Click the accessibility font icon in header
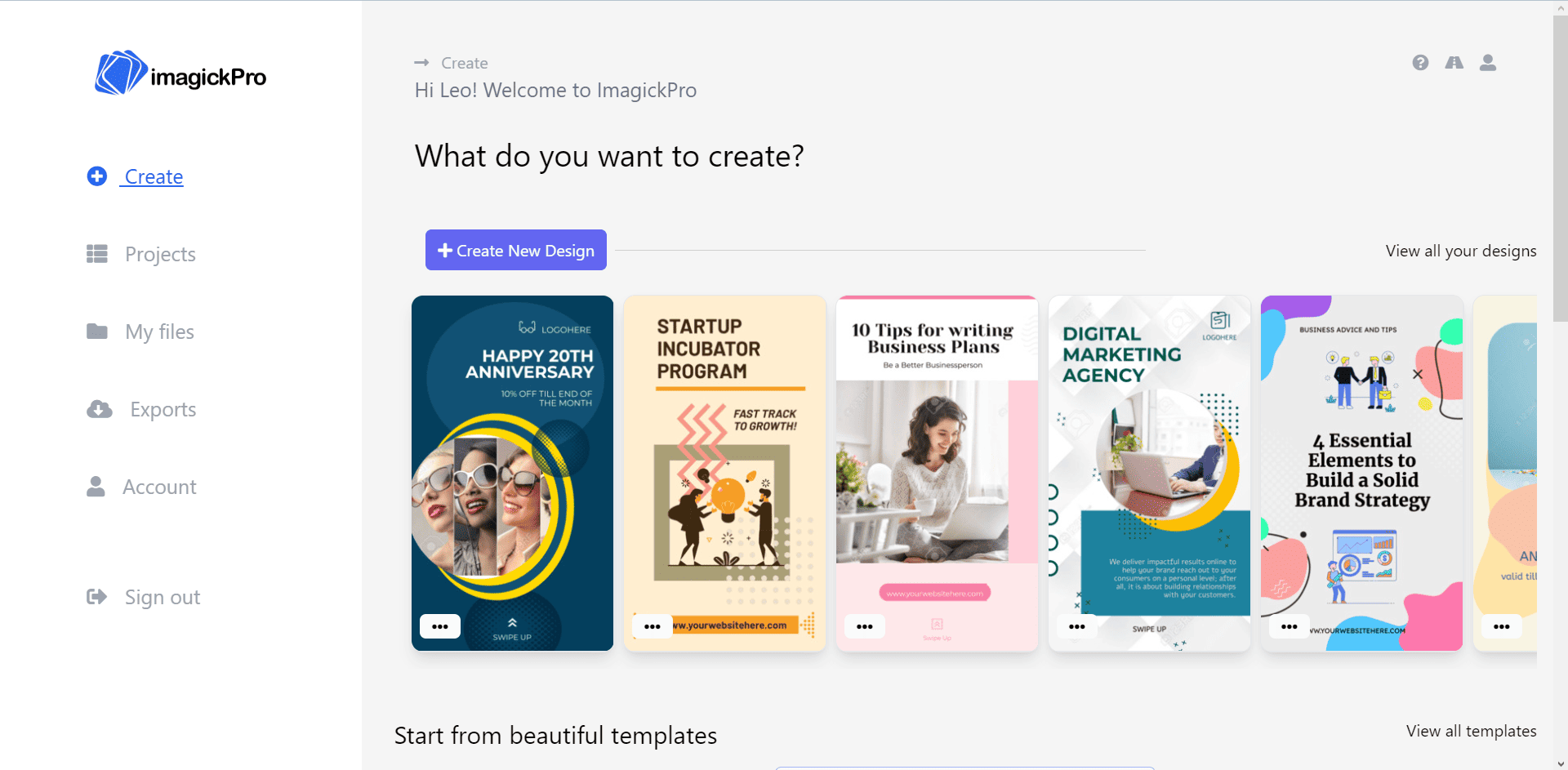The width and height of the screenshot is (1568, 770). point(1454,63)
